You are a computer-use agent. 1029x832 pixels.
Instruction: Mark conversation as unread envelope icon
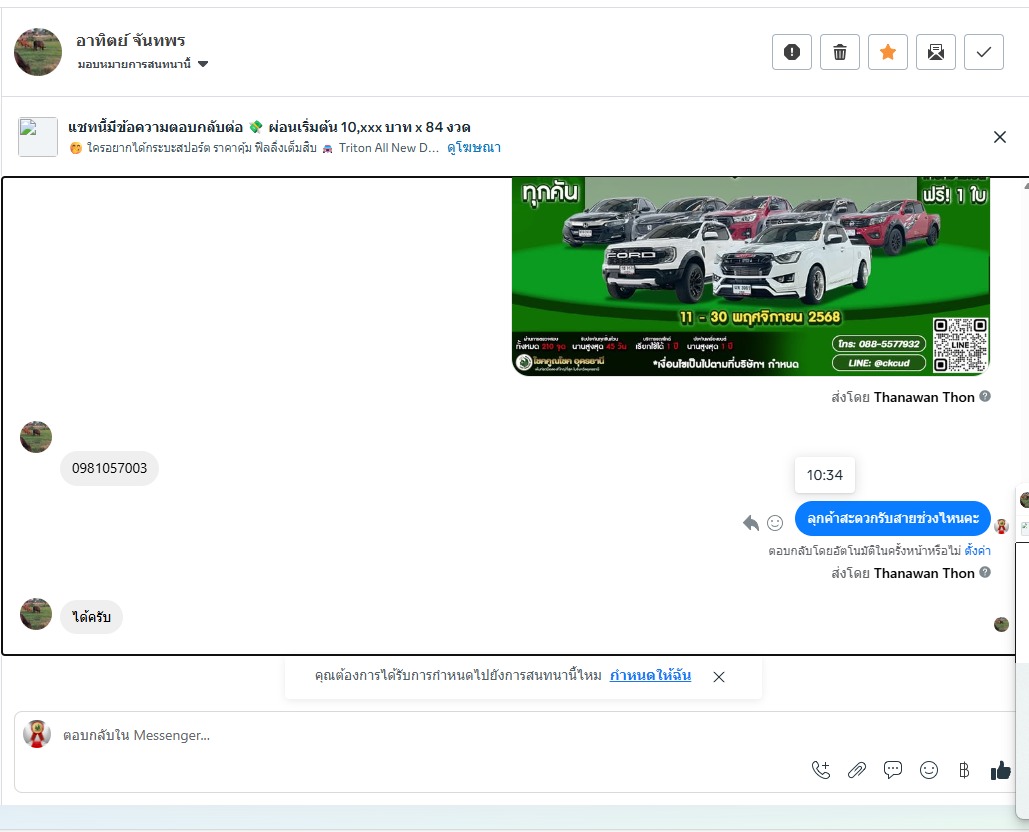click(935, 52)
